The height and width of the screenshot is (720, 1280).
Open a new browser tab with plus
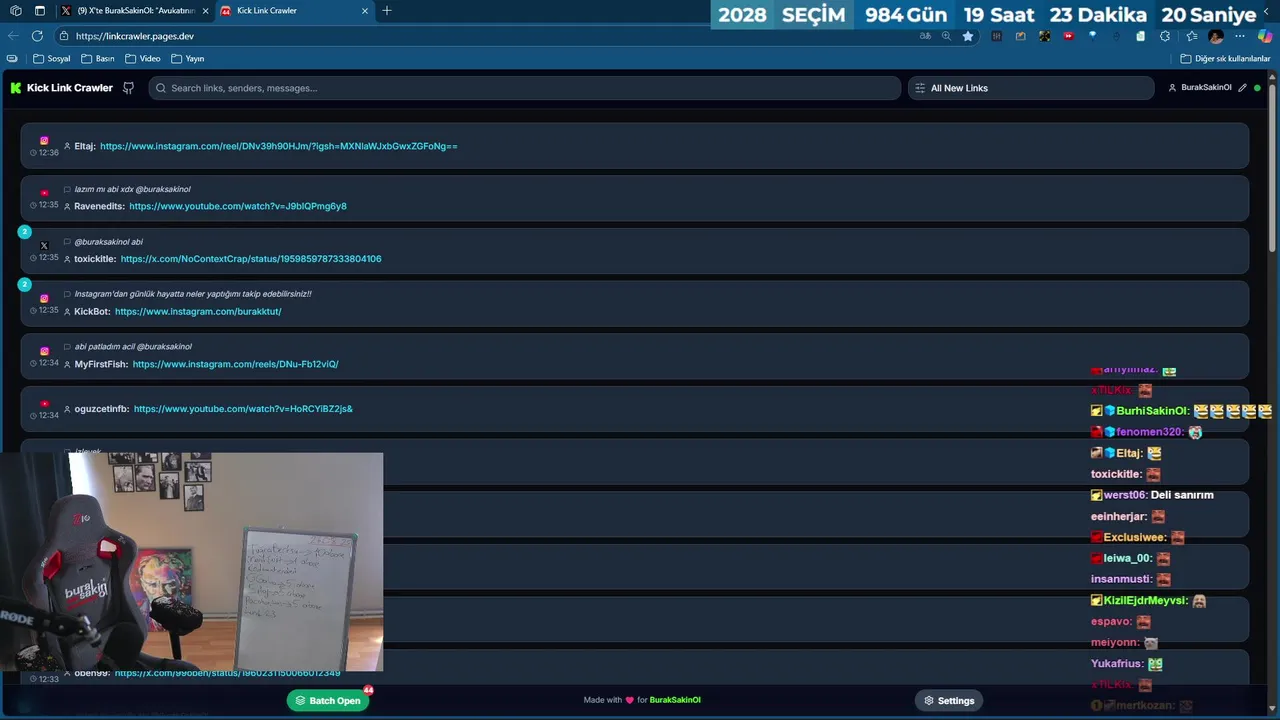tap(387, 11)
